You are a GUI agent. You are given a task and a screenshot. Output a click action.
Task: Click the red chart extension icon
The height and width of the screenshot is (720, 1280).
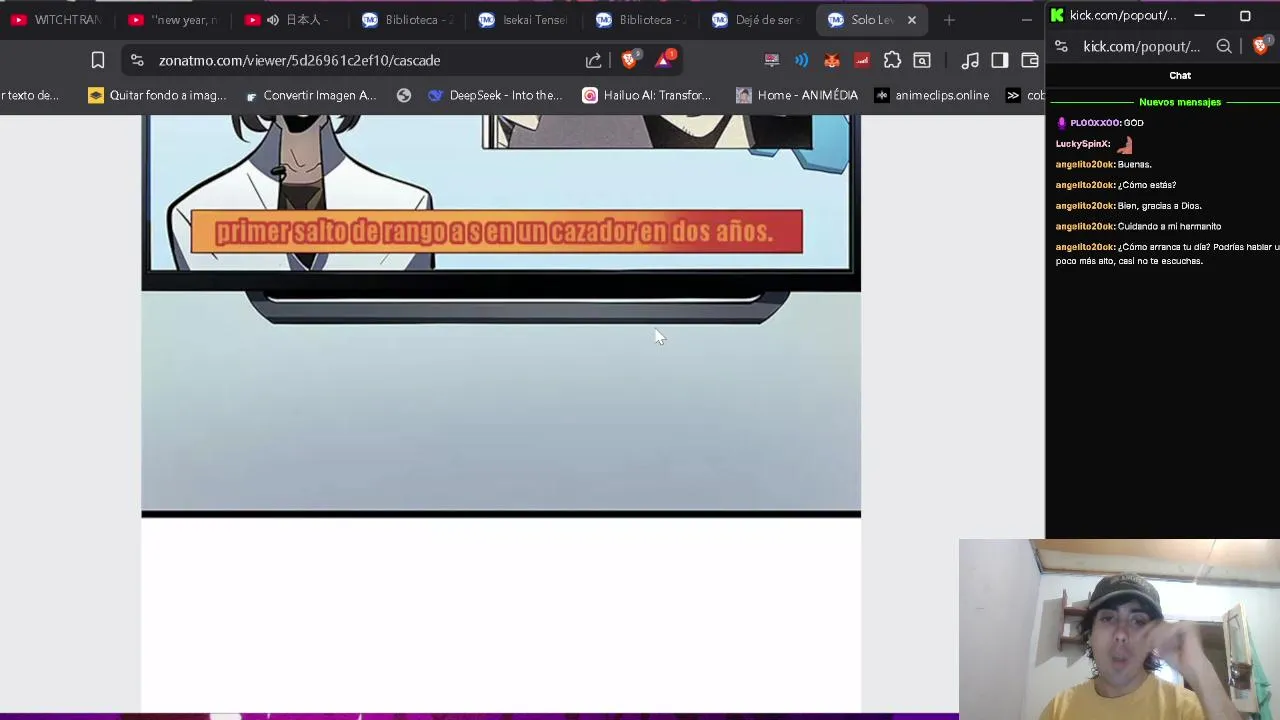click(862, 61)
